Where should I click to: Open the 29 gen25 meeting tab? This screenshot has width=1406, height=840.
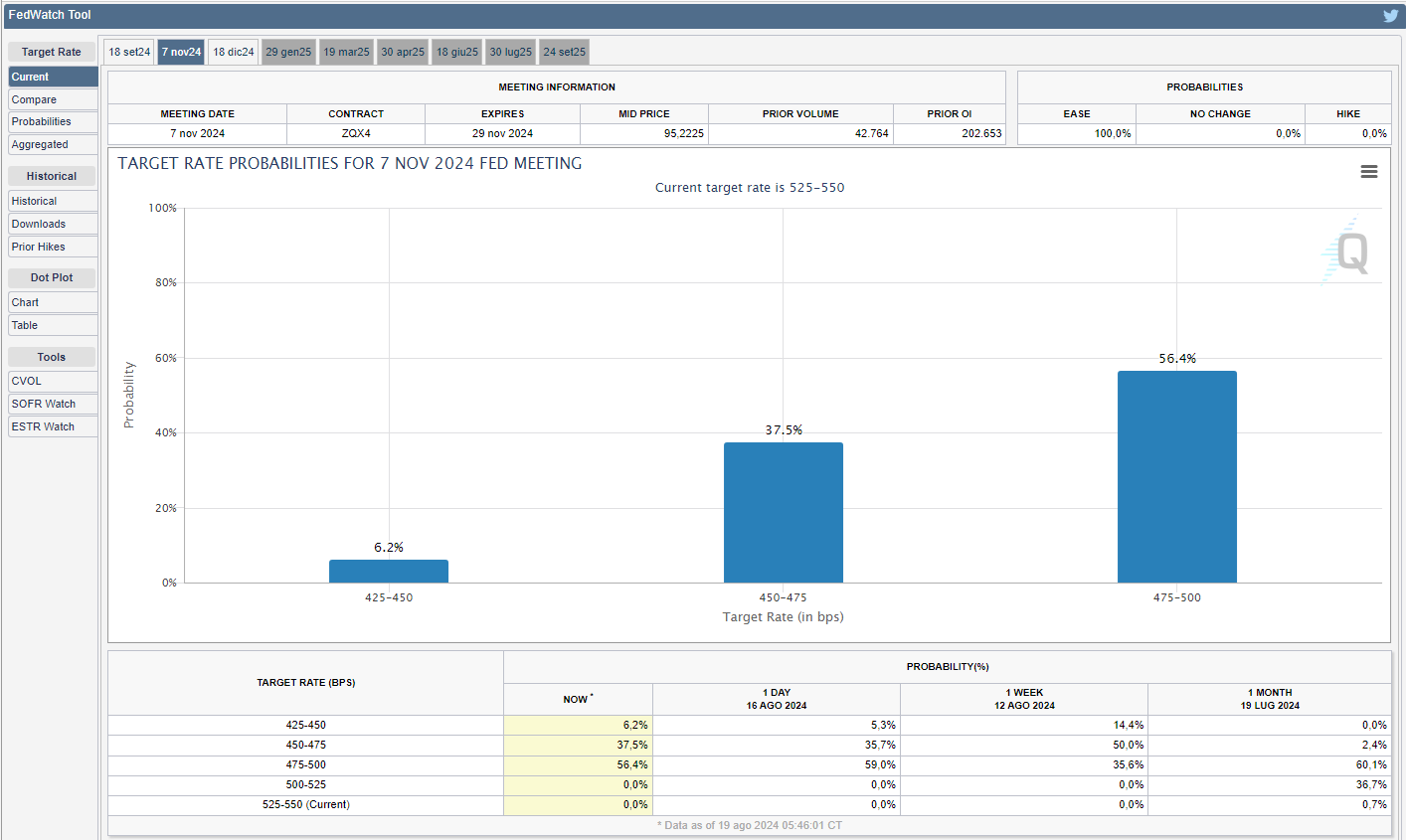click(288, 52)
